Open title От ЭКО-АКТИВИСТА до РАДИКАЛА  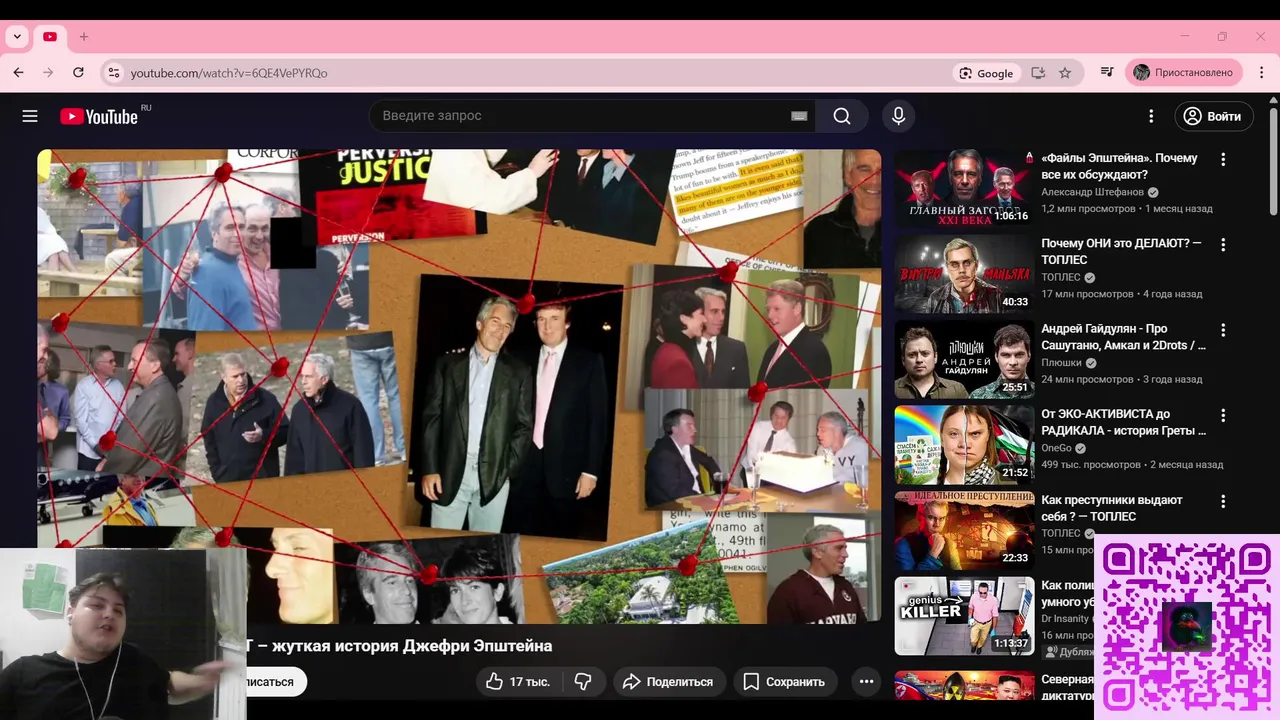point(1124,422)
